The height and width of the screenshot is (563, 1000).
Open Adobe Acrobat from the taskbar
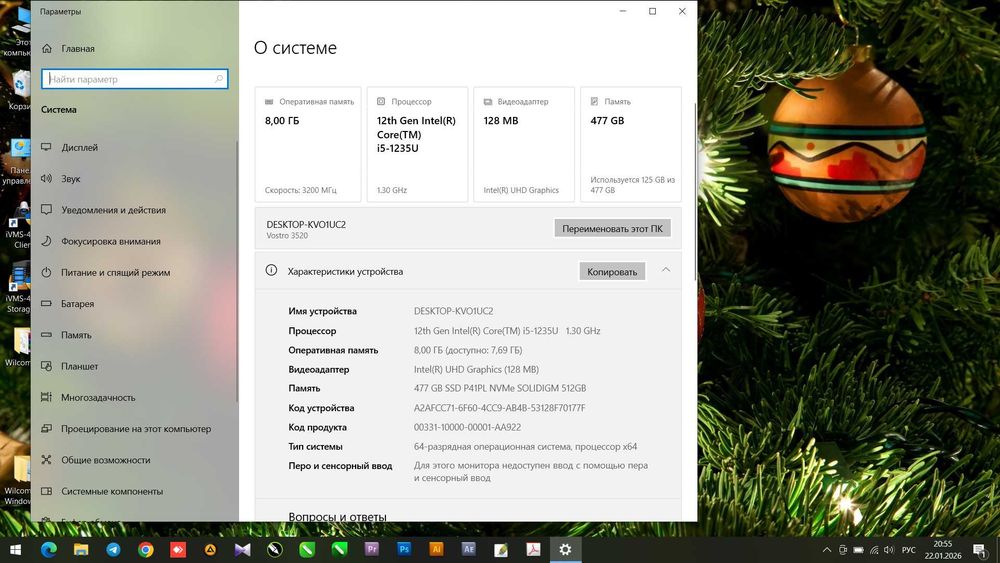[x=533, y=550]
